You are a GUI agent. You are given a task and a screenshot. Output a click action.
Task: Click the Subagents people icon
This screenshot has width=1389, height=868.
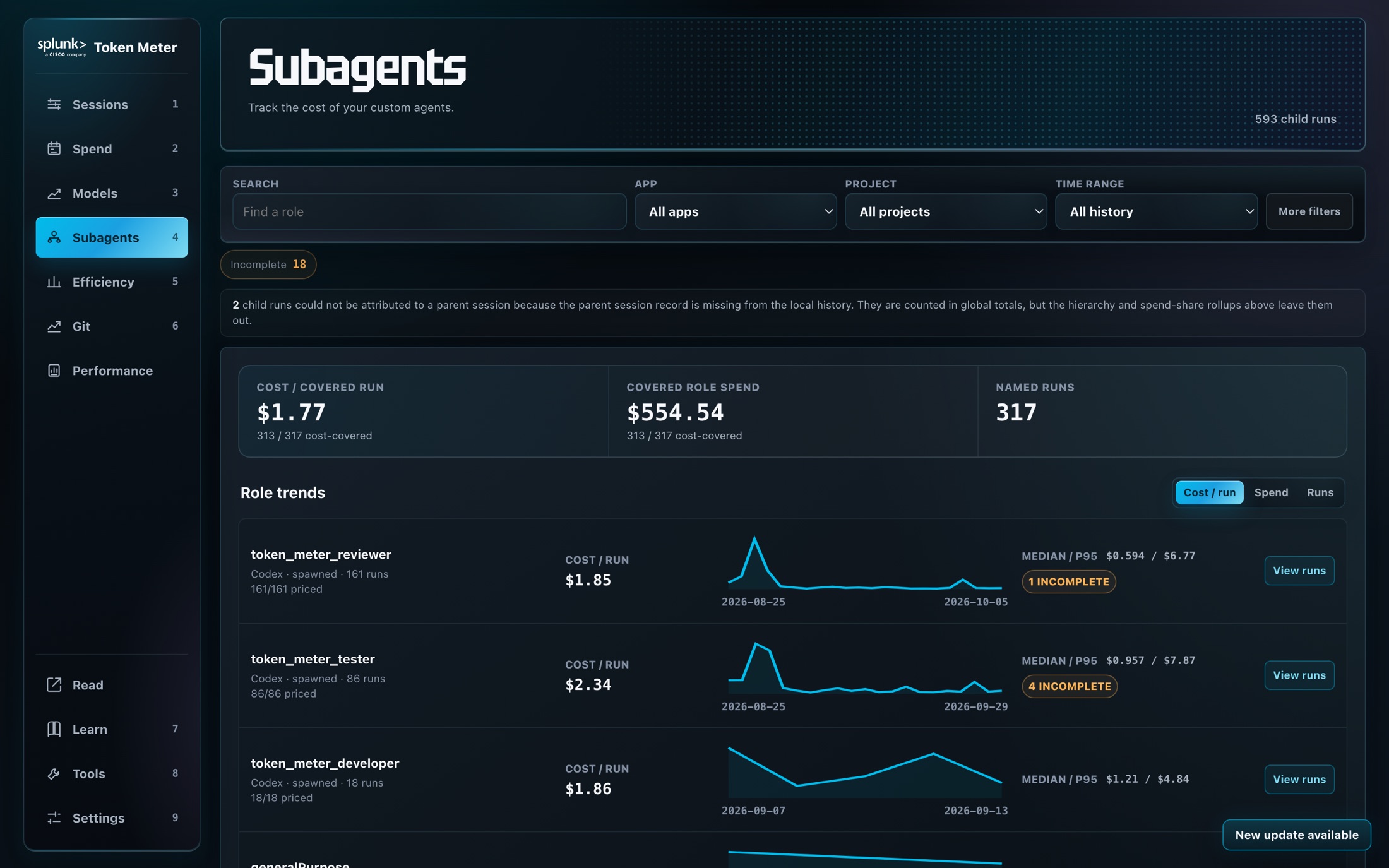click(54, 237)
